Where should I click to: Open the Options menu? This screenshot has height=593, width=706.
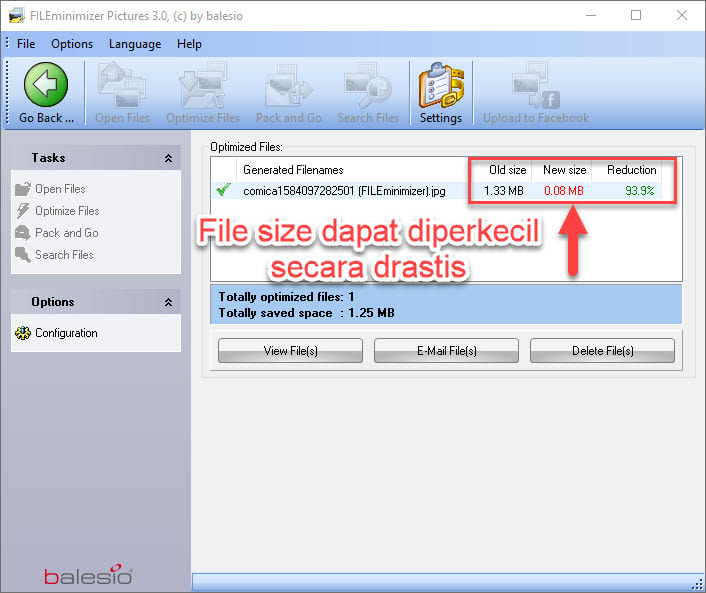(x=72, y=44)
